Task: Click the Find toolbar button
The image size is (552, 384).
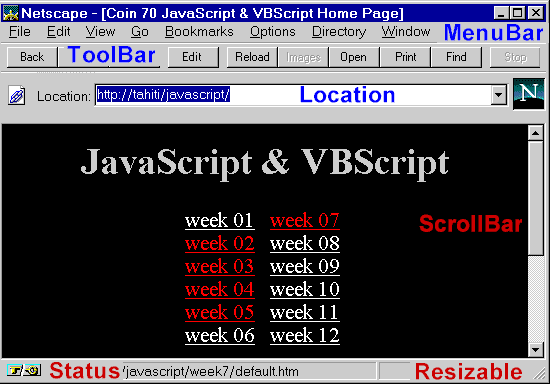Action: [456, 57]
